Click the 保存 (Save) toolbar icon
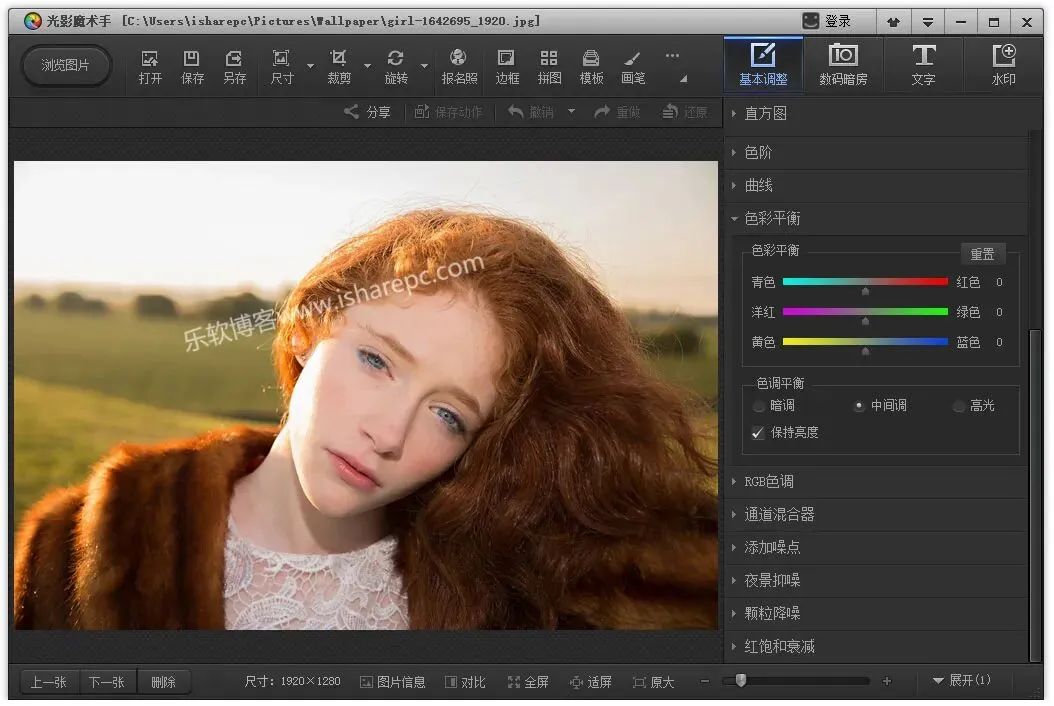The image size is (1054, 706). tap(192, 66)
